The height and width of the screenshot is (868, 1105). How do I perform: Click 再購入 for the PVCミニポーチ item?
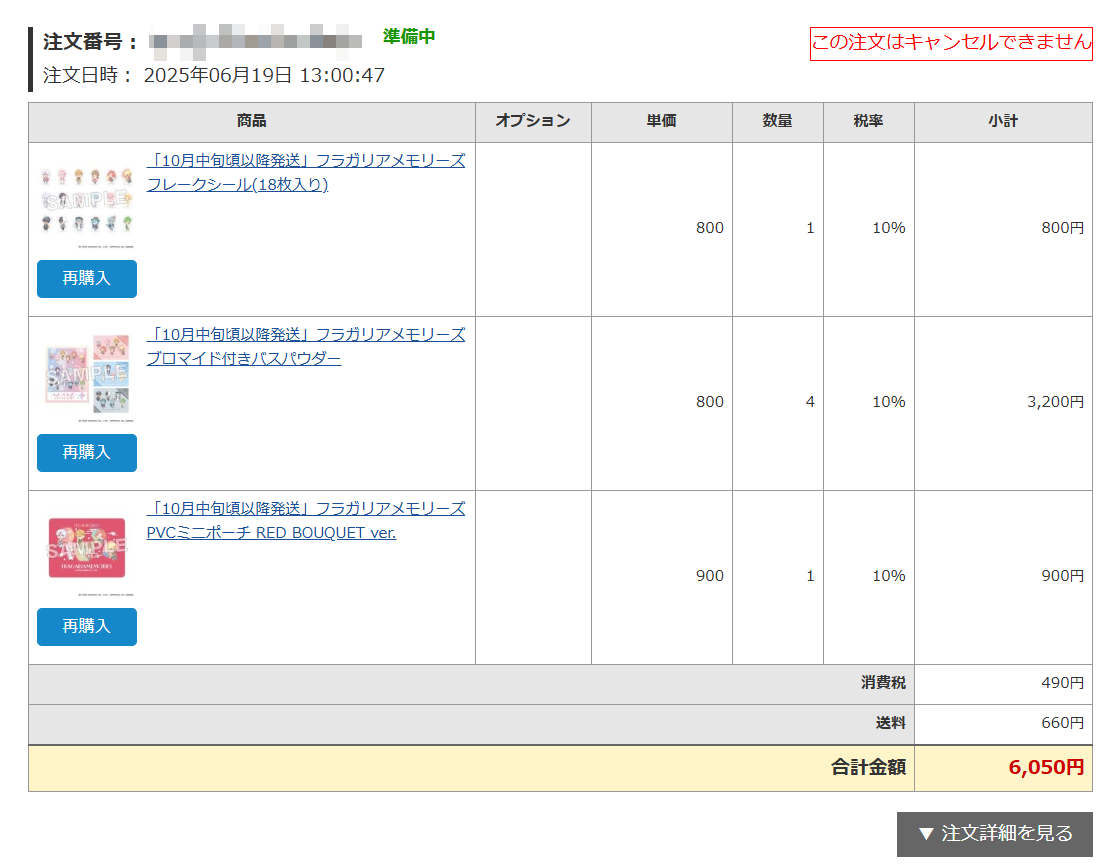(x=87, y=627)
